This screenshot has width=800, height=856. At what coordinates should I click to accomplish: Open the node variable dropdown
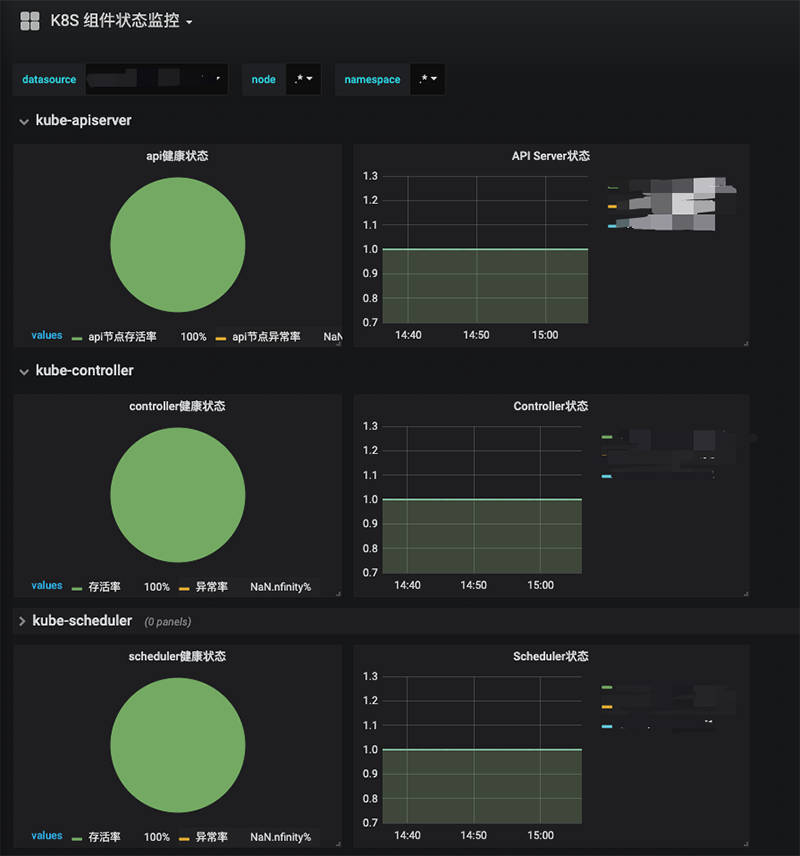pyautogui.click(x=304, y=79)
